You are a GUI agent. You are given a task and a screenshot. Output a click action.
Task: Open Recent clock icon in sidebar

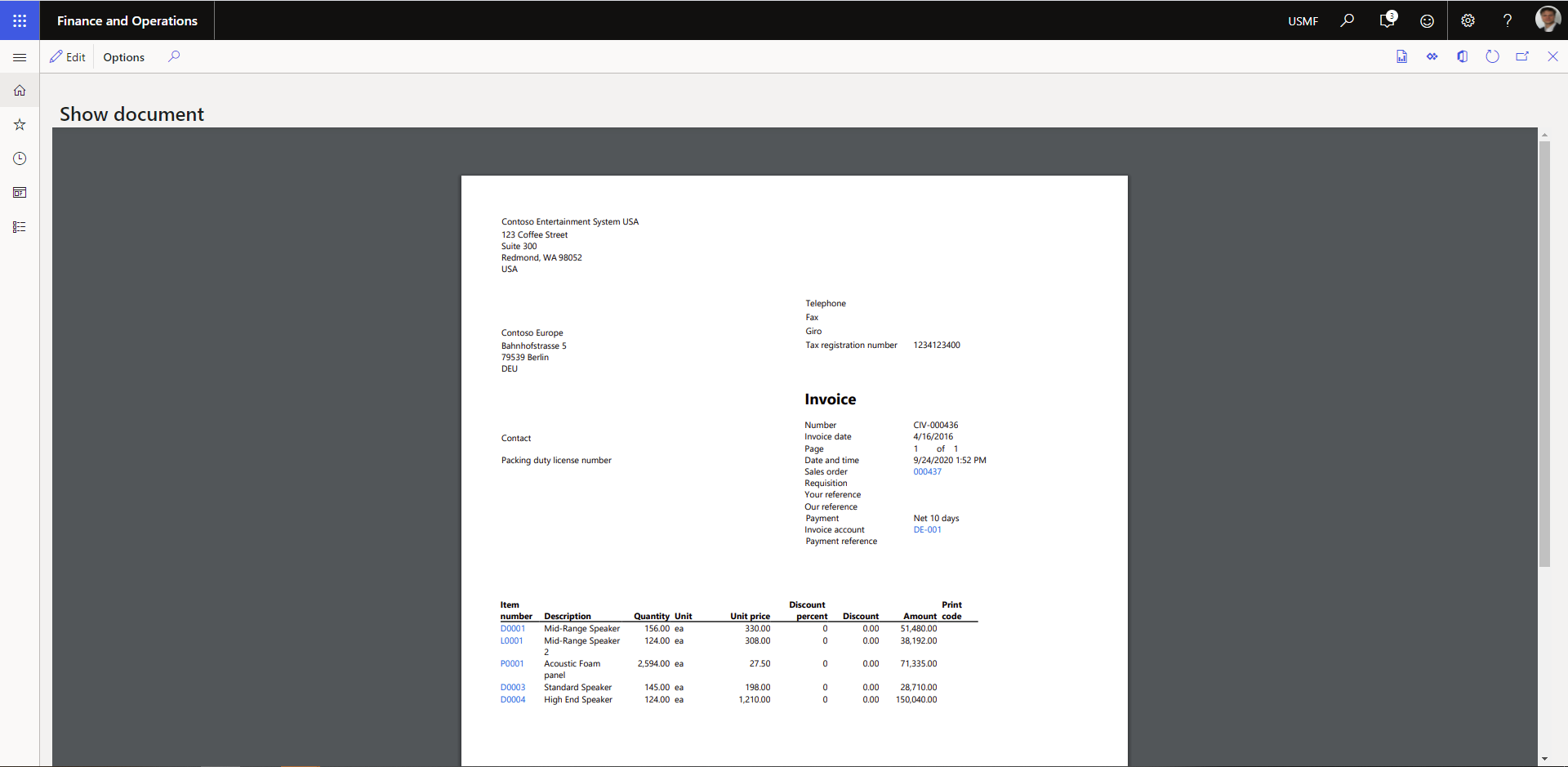(x=20, y=158)
